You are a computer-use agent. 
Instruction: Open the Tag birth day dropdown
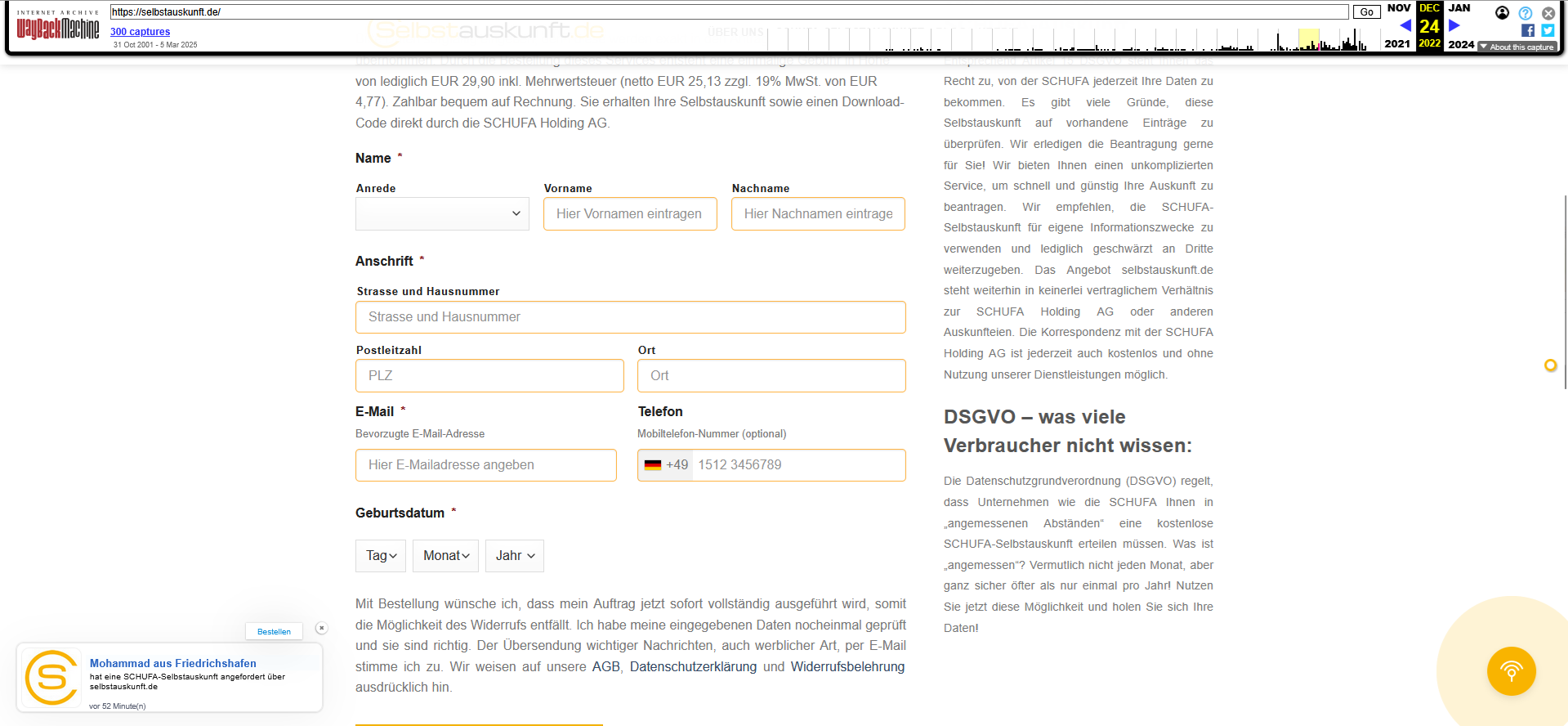(381, 556)
